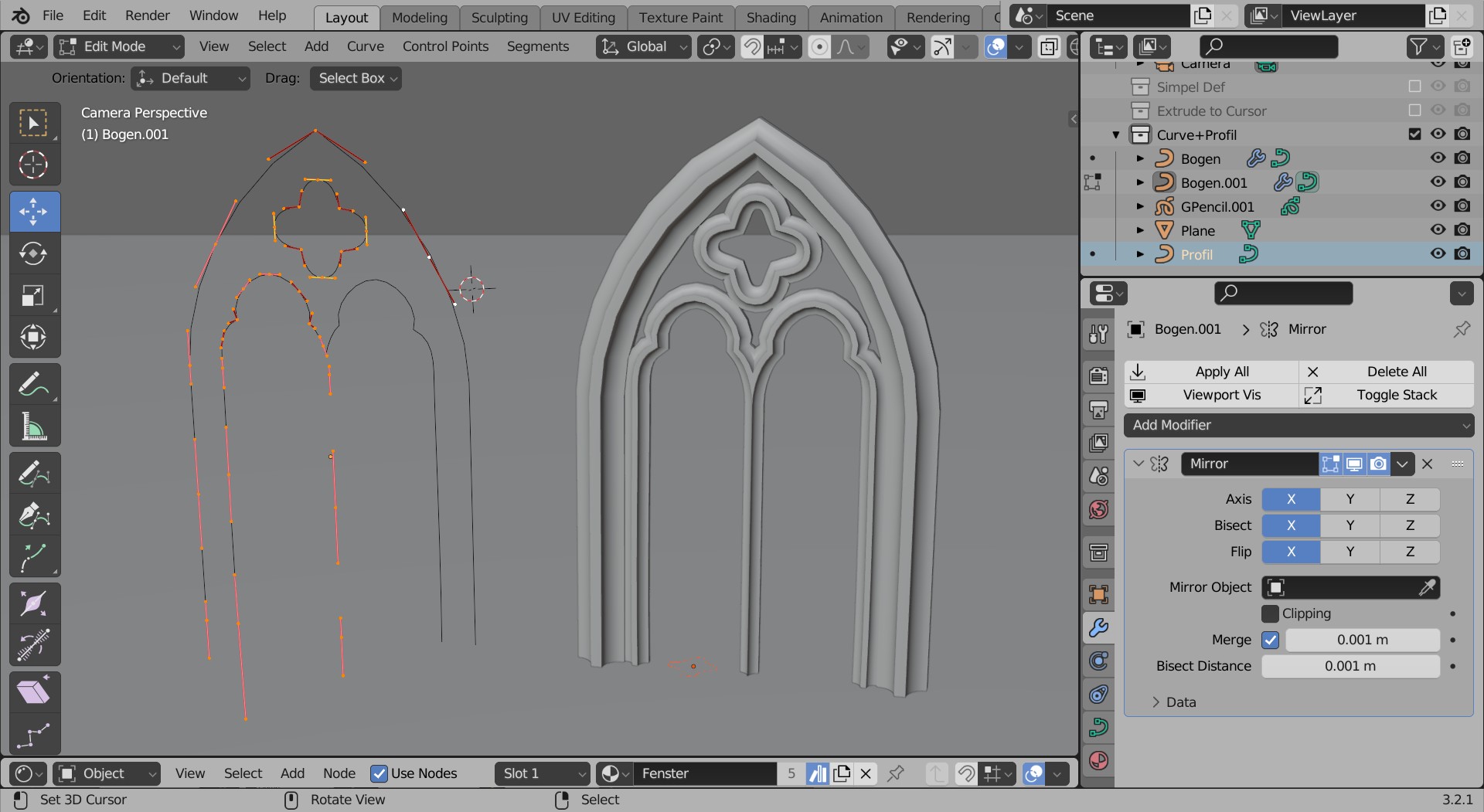Hide the Plane object in viewport
Viewport: 1484px width, 812px height.
coord(1438,230)
